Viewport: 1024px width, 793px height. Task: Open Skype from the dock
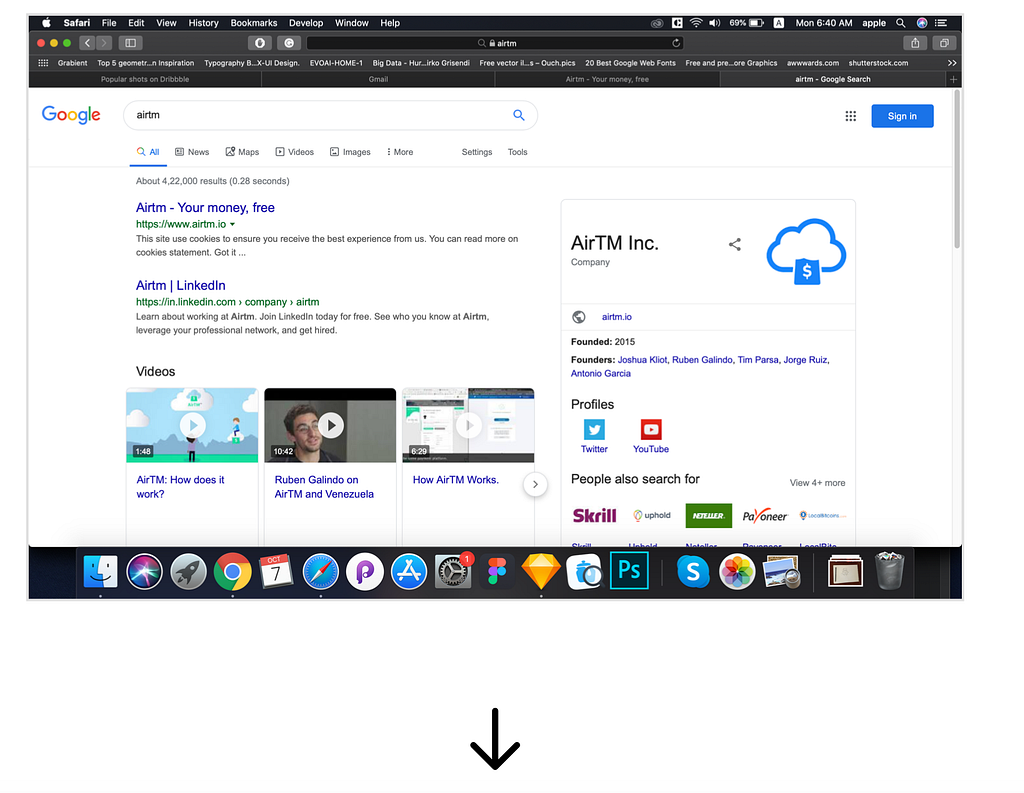[693, 572]
